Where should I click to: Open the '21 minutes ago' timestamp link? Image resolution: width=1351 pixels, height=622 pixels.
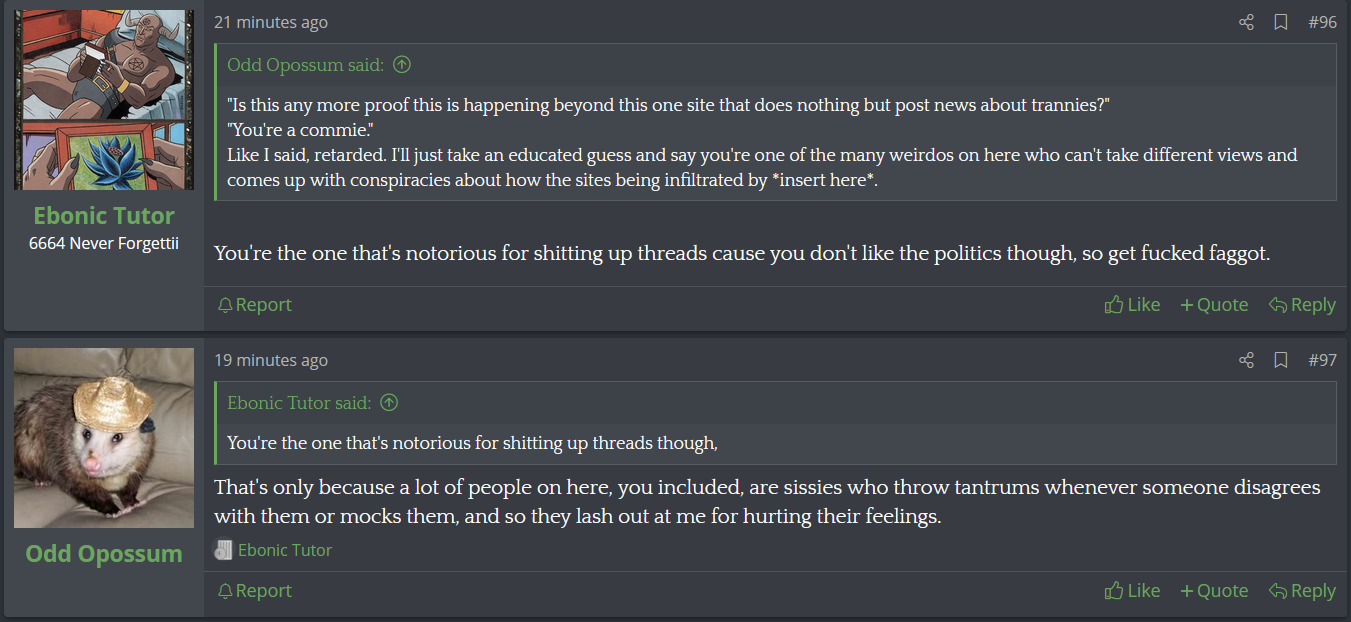click(x=271, y=22)
